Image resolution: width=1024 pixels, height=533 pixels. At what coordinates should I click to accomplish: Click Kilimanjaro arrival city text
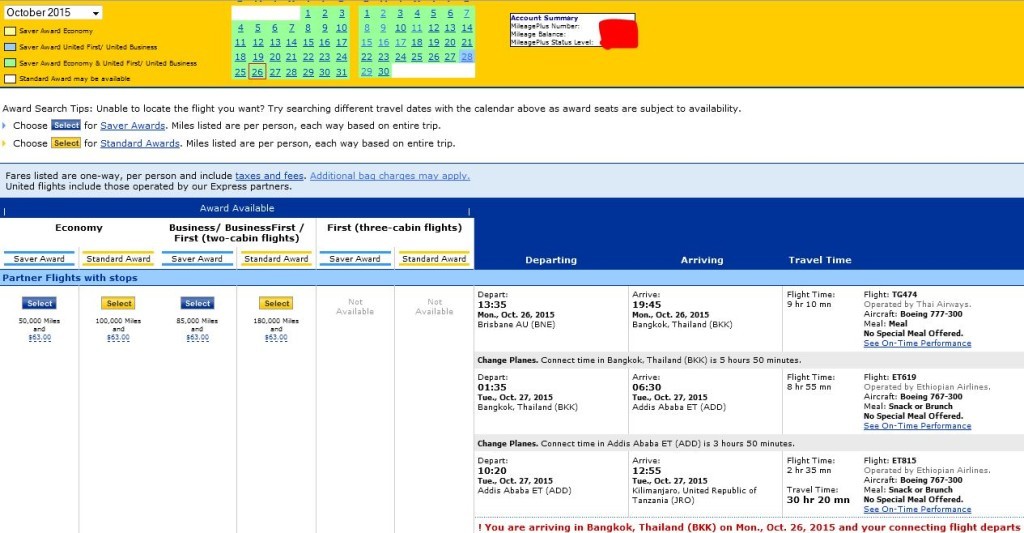694,495
